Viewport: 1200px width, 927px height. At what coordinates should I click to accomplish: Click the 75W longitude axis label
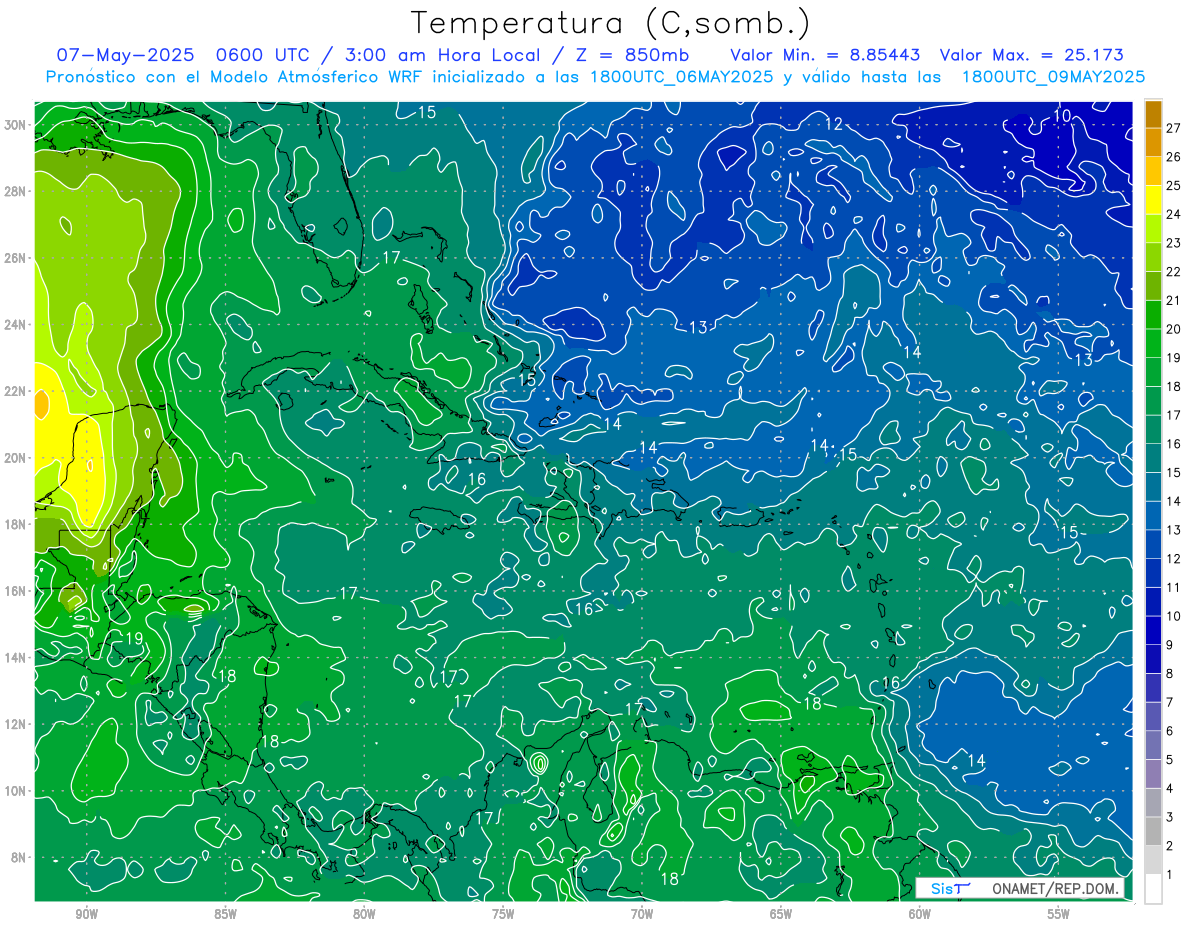pyautogui.click(x=503, y=914)
